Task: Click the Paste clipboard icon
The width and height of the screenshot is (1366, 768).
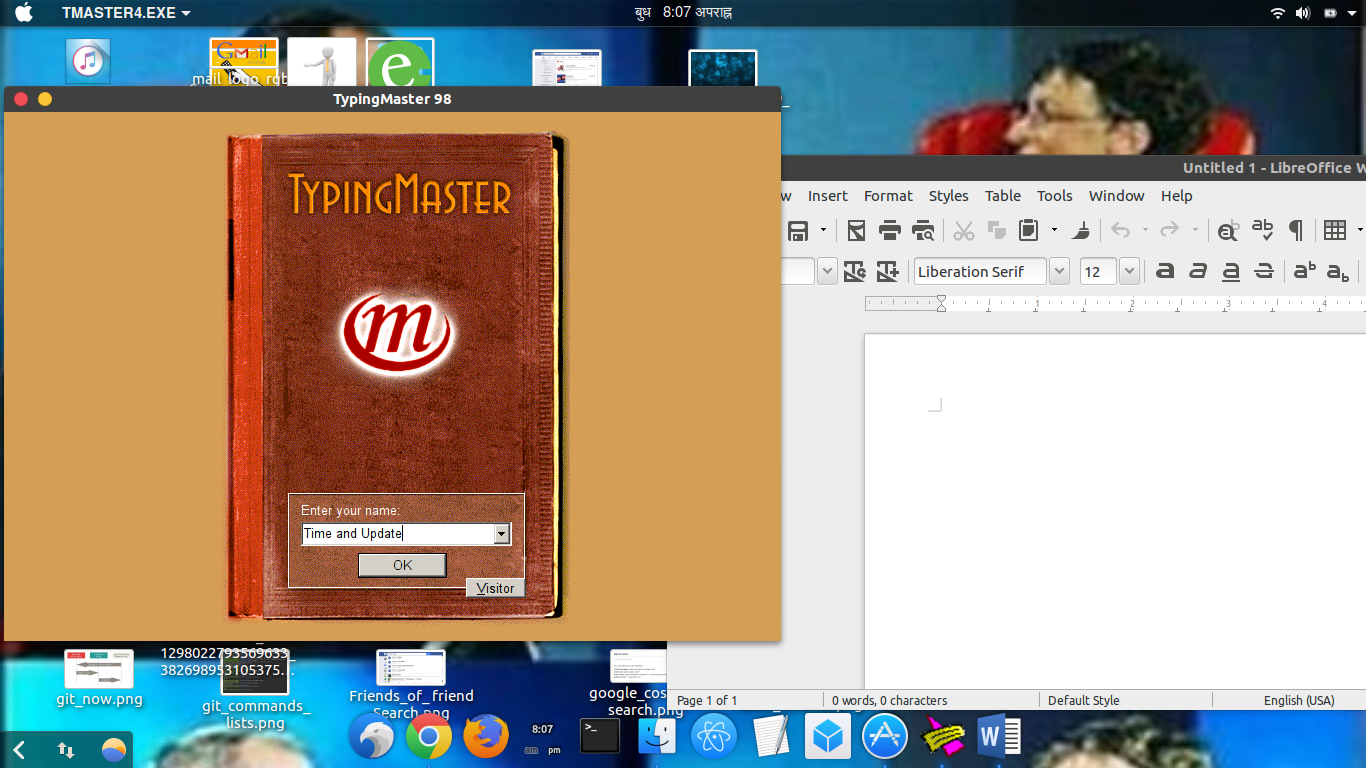Action: tap(1028, 231)
